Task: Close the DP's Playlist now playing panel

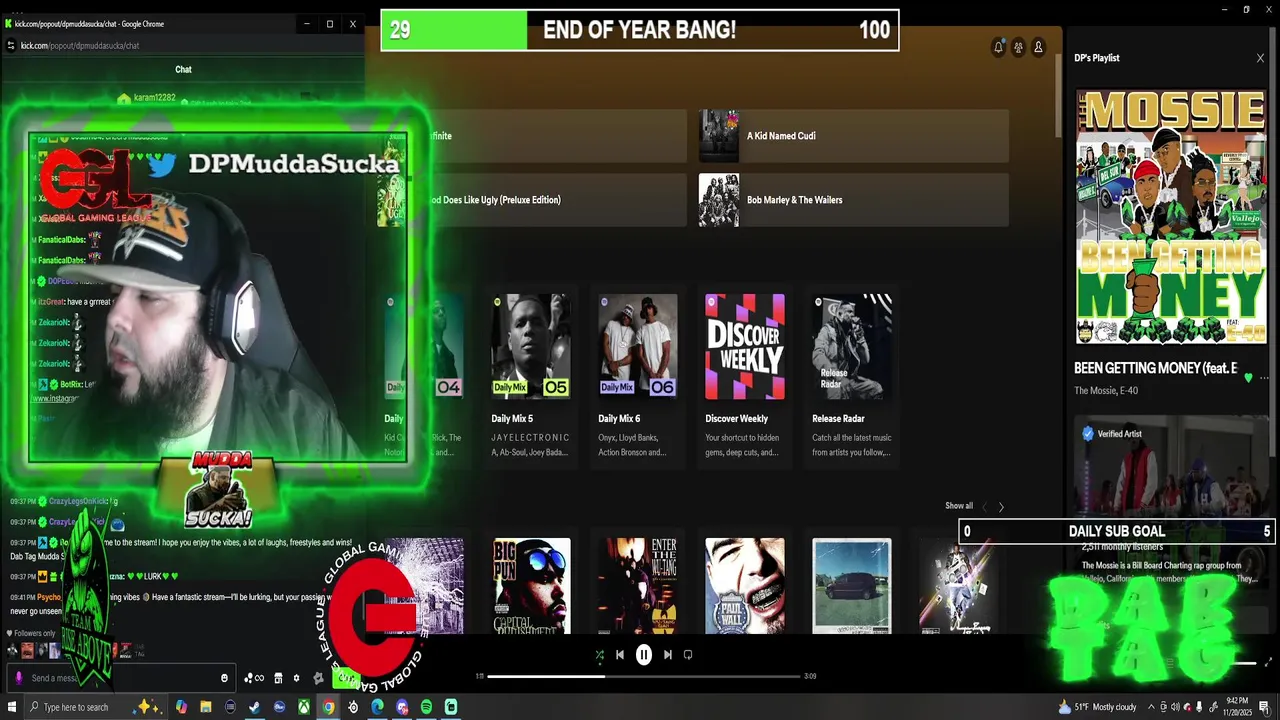Action: (1260, 58)
